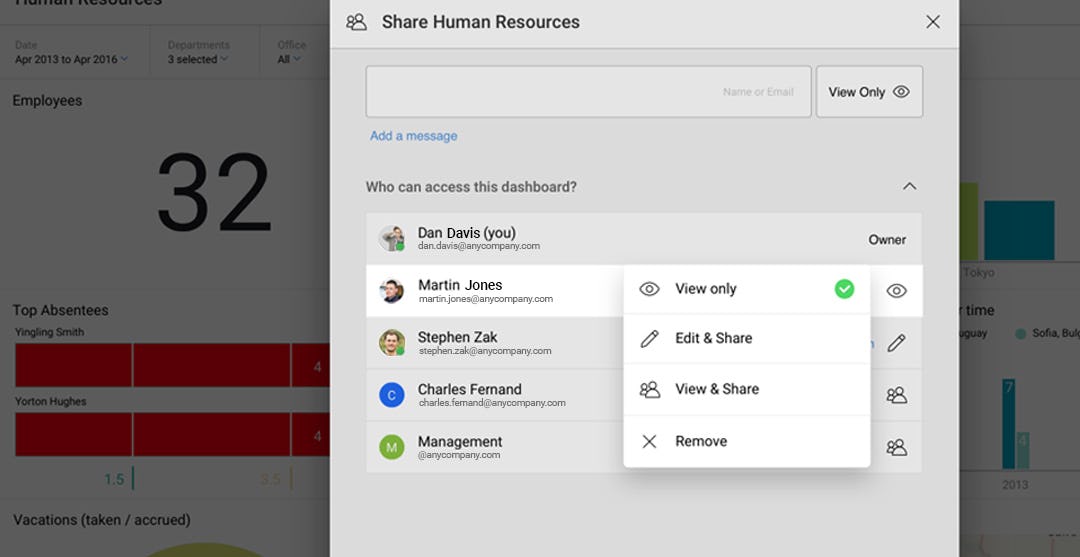Click martin.jones@anycompany.com email text

(x=486, y=299)
